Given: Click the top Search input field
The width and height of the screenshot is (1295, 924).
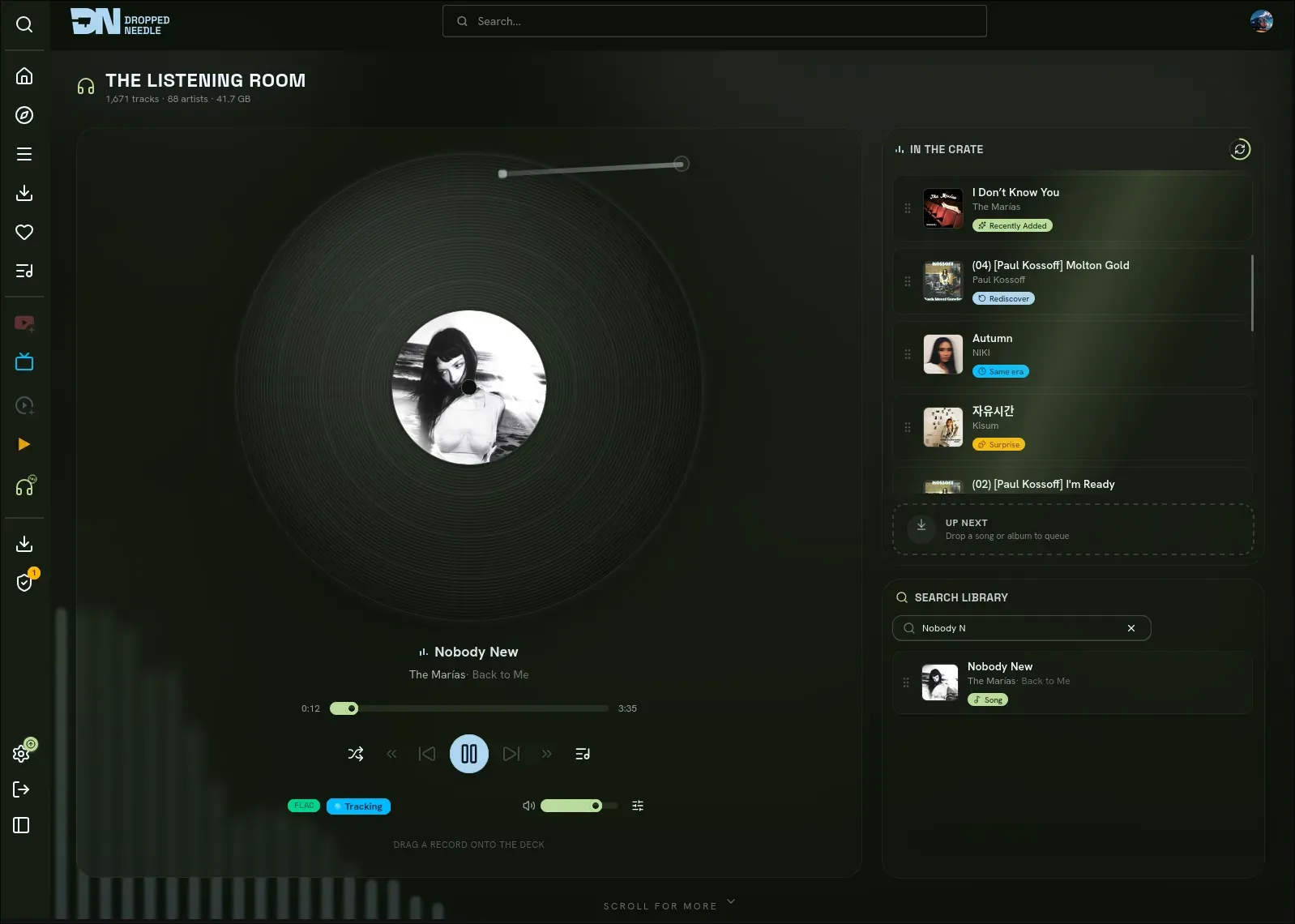Looking at the screenshot, I should coord(715,21).
